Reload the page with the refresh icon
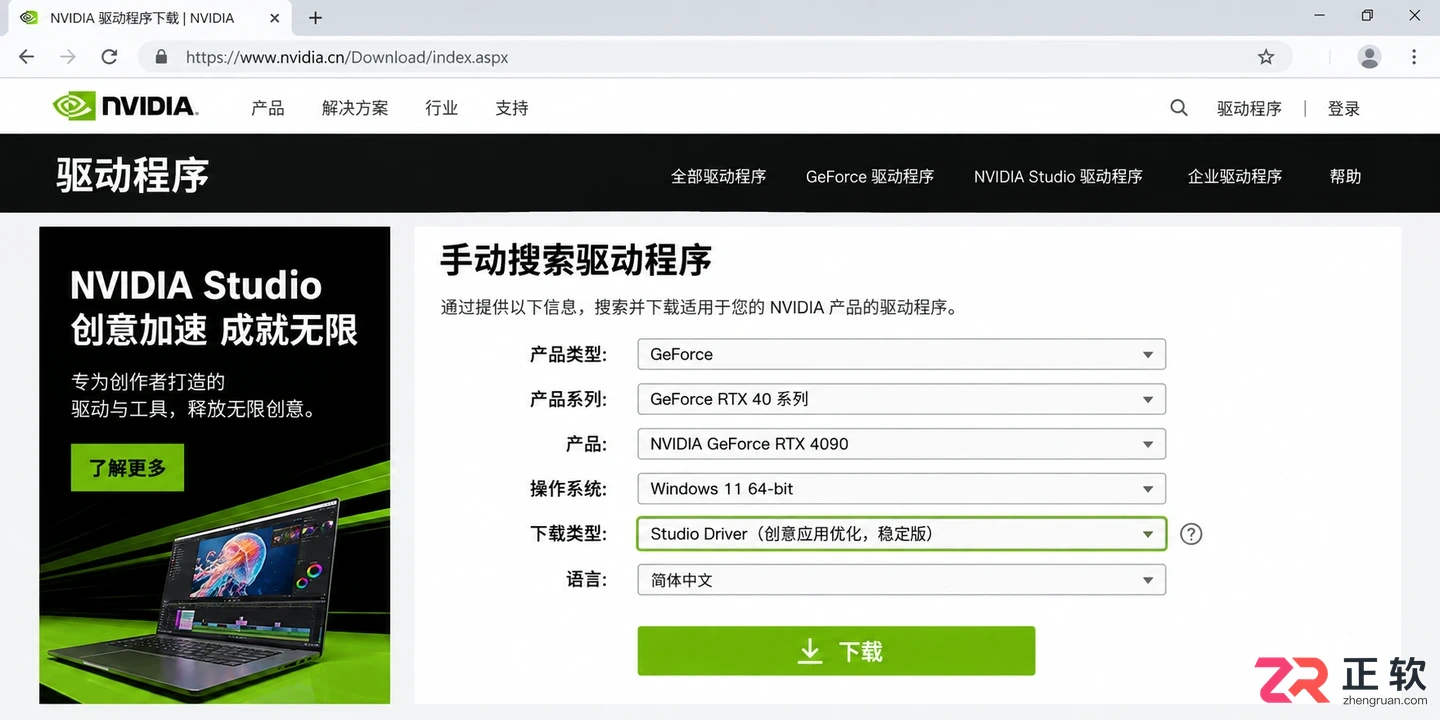The width and height of the screenshot is (1440, 720). click(109, 57)
